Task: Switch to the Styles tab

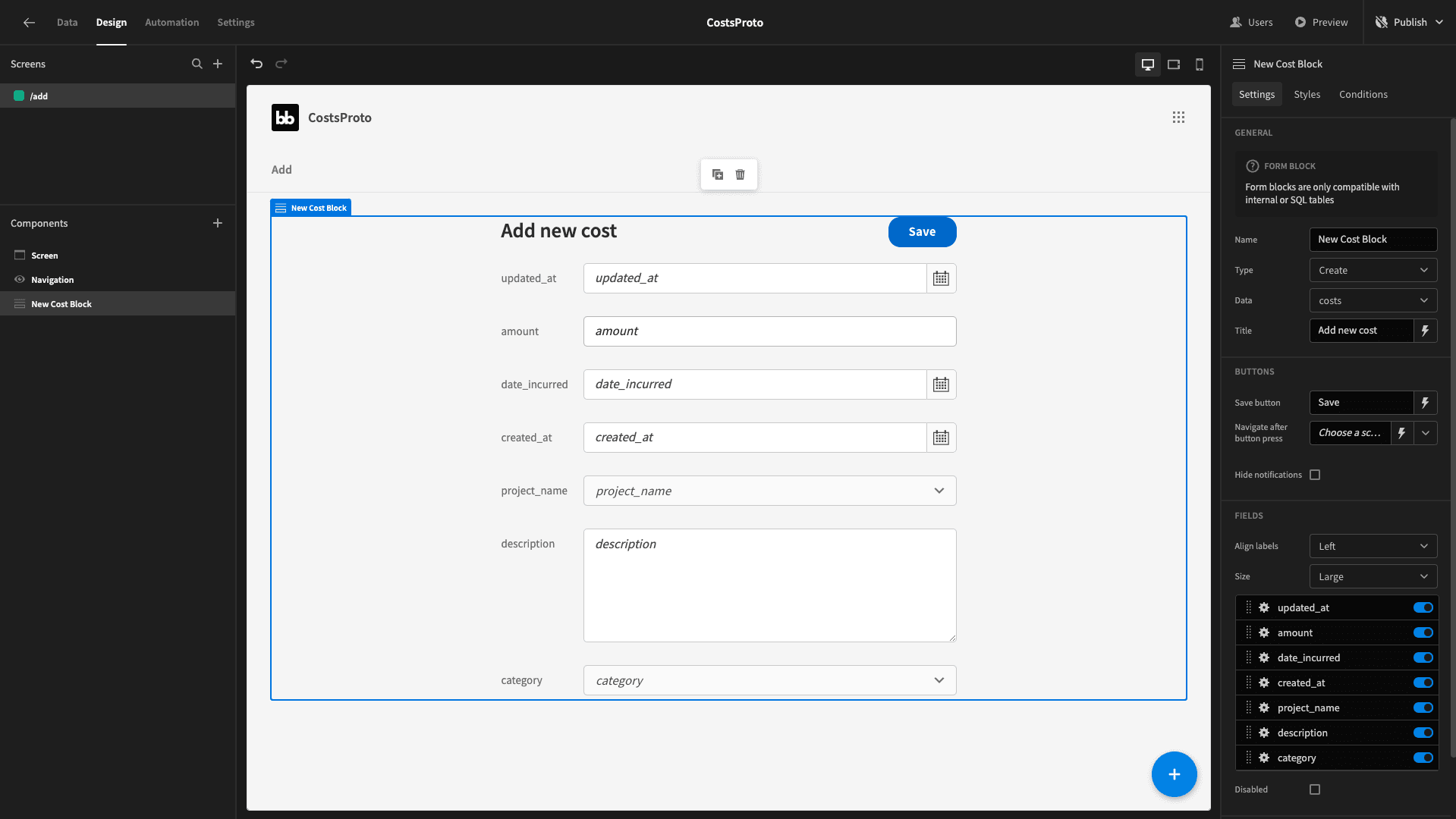Action: click(x=1307, y=94)
